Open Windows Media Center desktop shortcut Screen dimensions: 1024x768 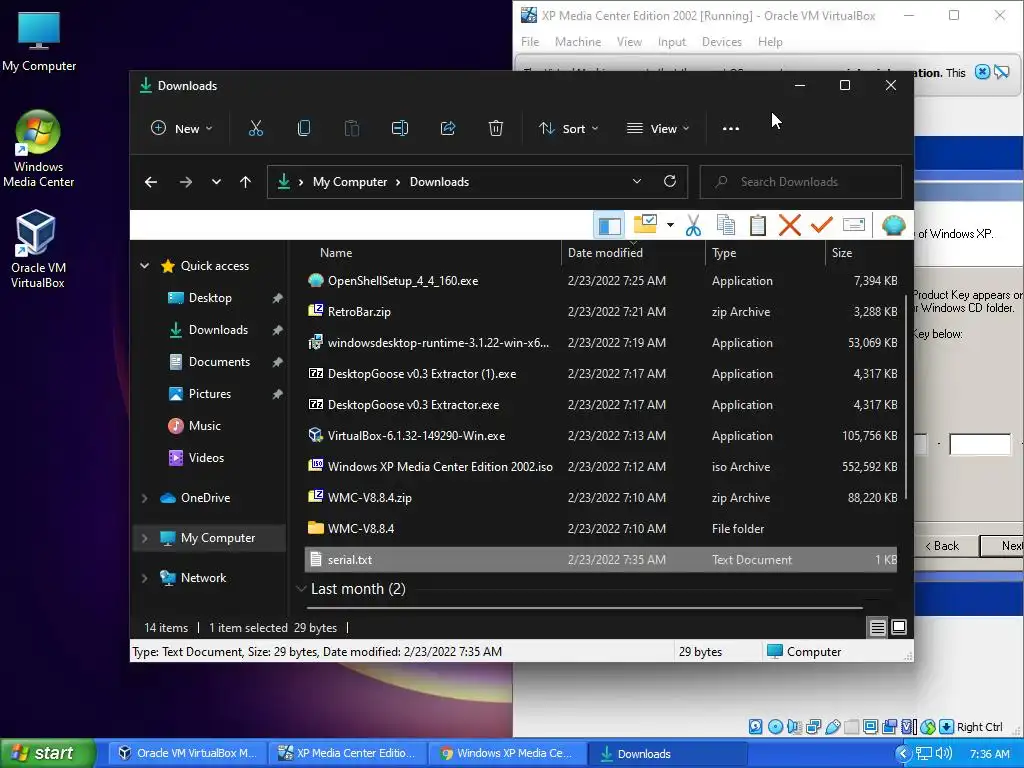[x=39, y=150]
